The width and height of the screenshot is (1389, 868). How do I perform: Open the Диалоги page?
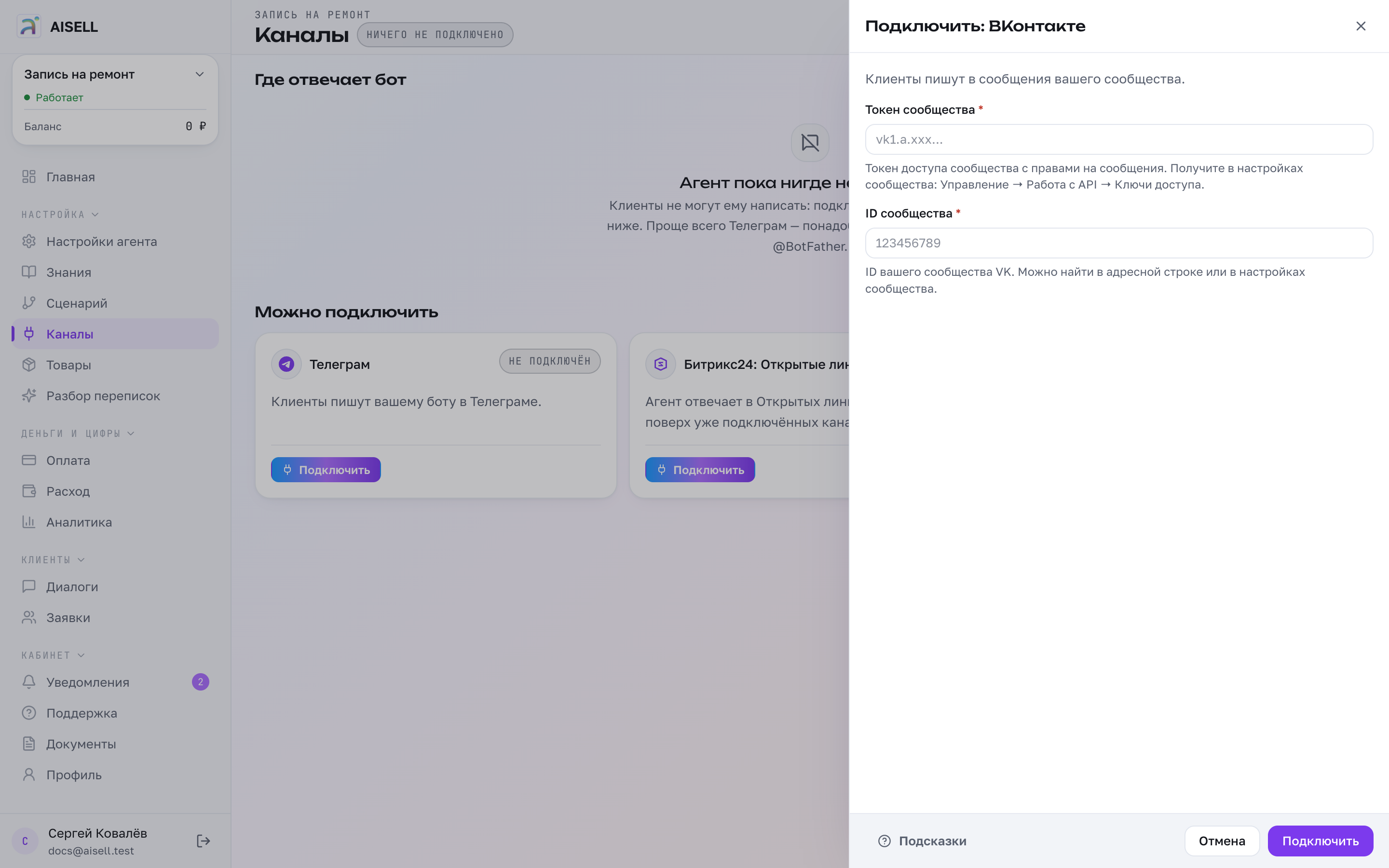point(115,587)
